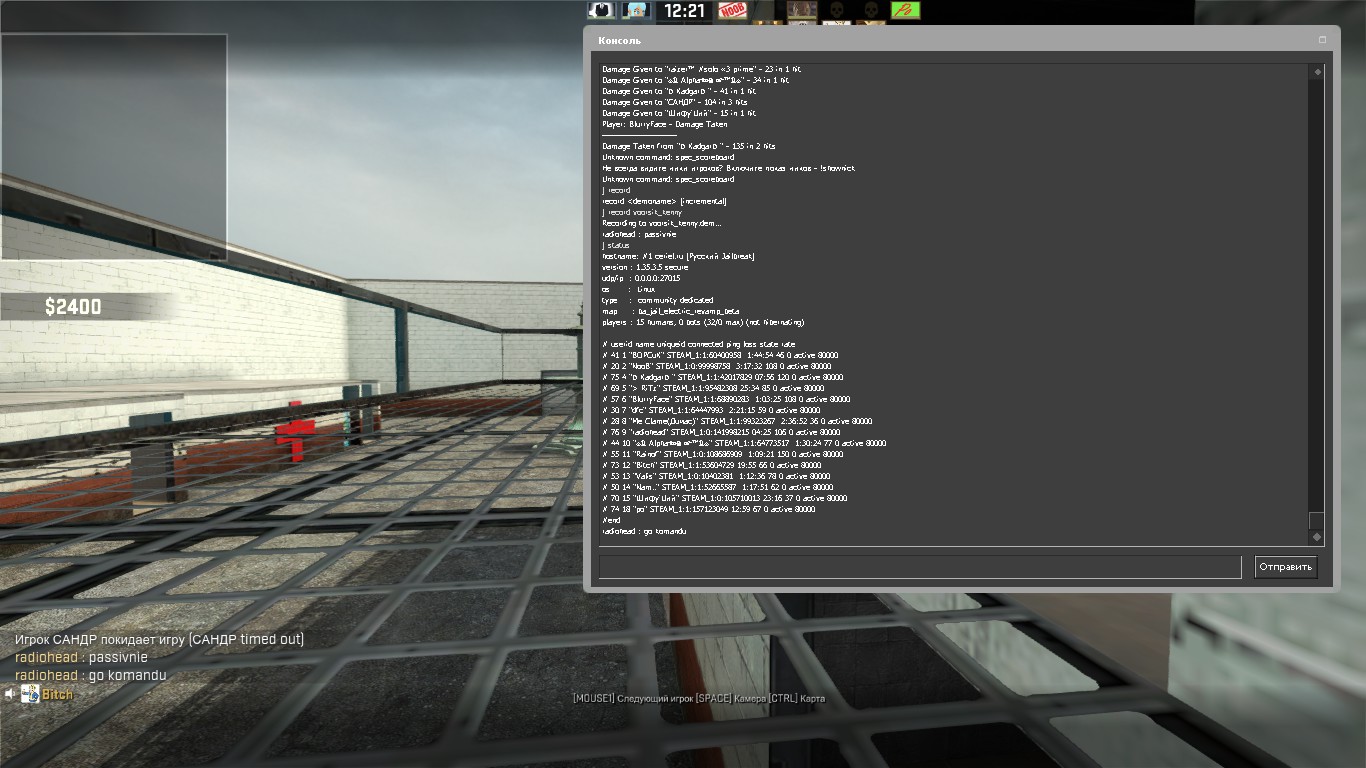
Task: Select the red NOOB player avatar
Action: click(x=733, y=10)
